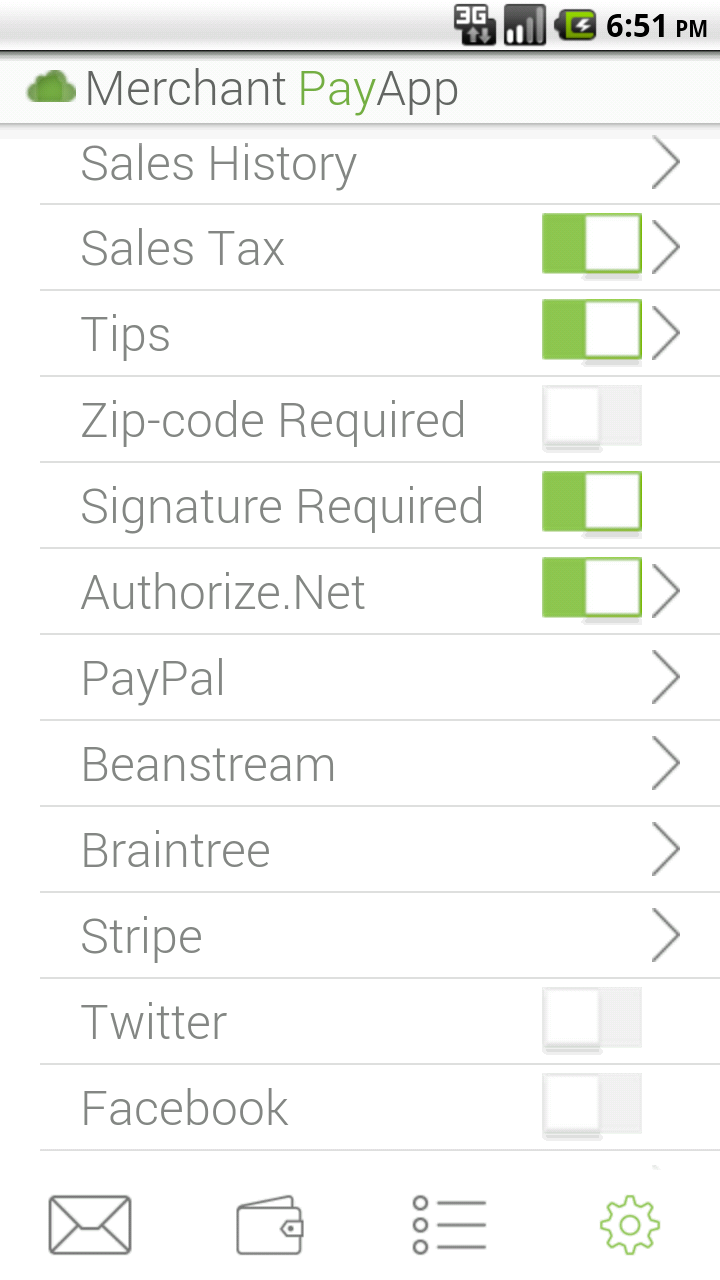Expand Sales History with its chevron
The image size is (720, 1280).
(x=665, y=163)
